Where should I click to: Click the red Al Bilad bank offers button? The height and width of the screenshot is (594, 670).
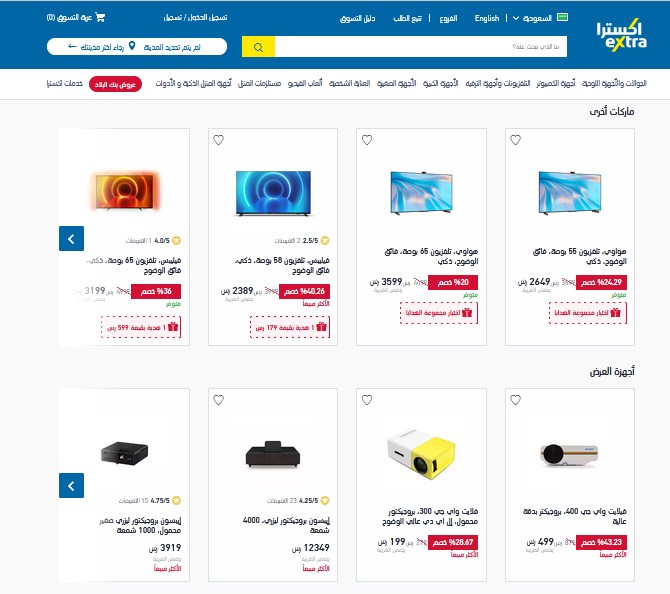click(x=115, y=84)
